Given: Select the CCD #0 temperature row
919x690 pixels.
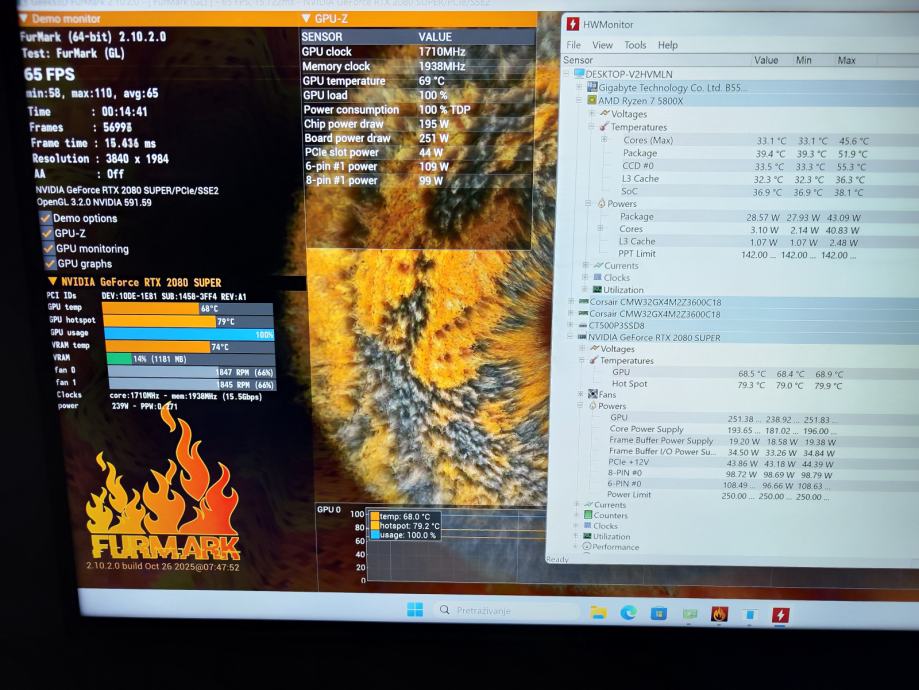Looking at the screenshot, I should [744, 166].
